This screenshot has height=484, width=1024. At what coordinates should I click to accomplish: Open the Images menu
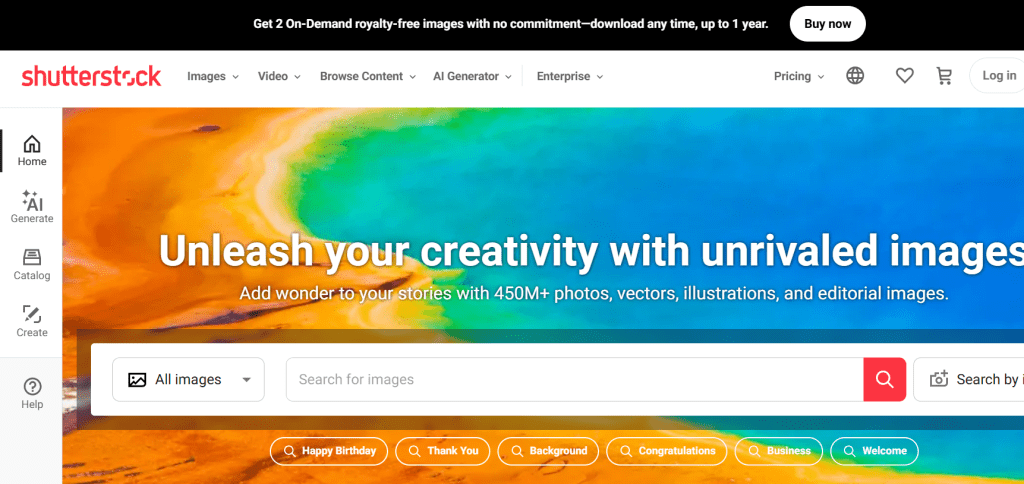[213, 76]
